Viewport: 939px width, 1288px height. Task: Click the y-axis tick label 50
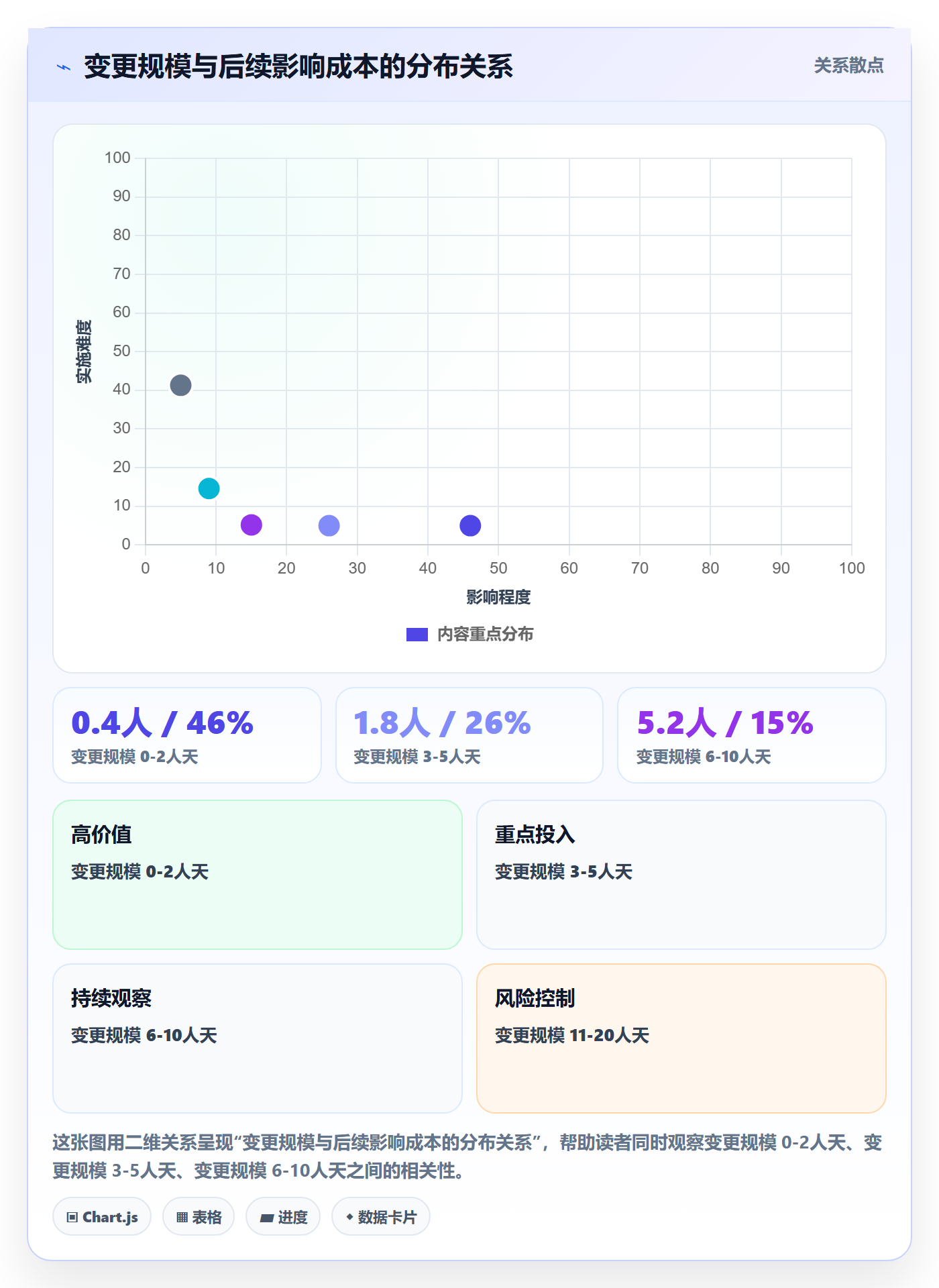click(x=121, y=351)
